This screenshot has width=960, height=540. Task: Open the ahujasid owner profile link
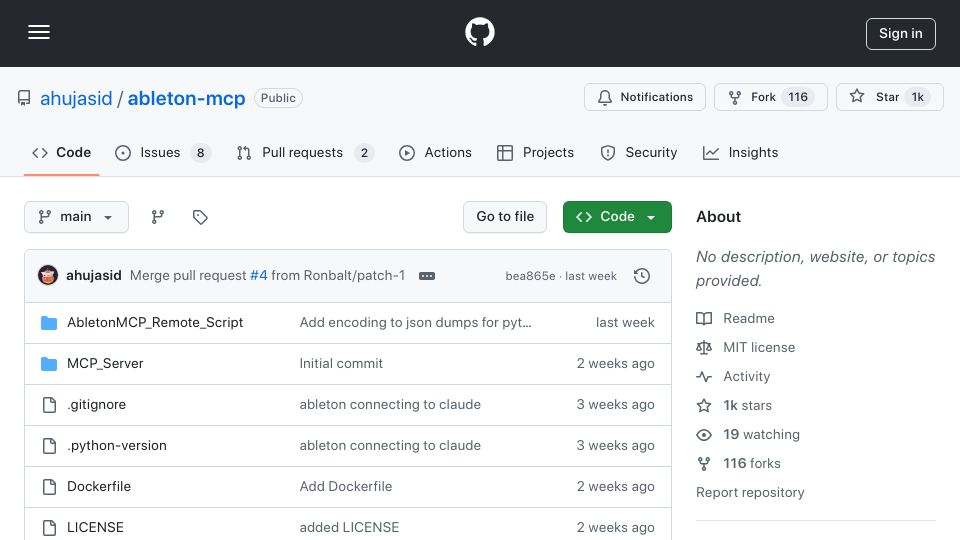pos(76,98)
